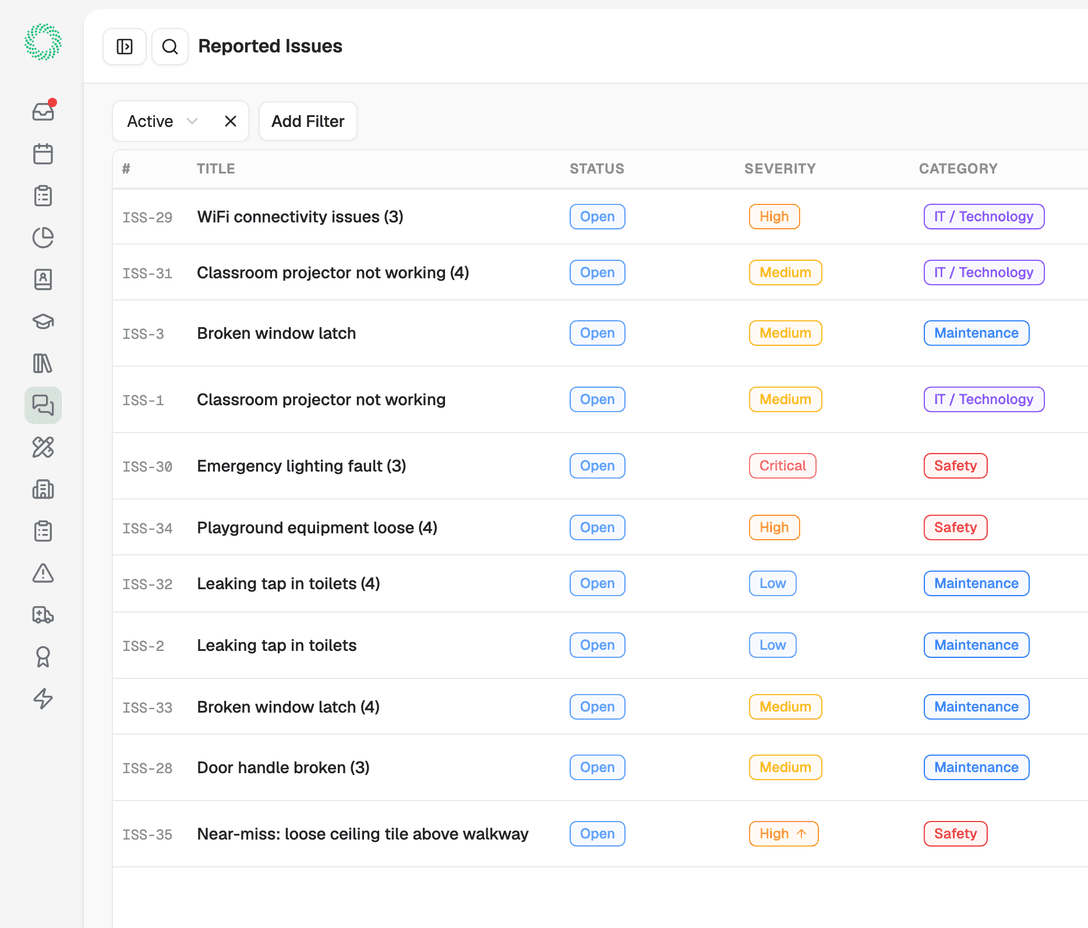
Task: Click the Open status badge for ISS-30
Action: click(597, 466)
